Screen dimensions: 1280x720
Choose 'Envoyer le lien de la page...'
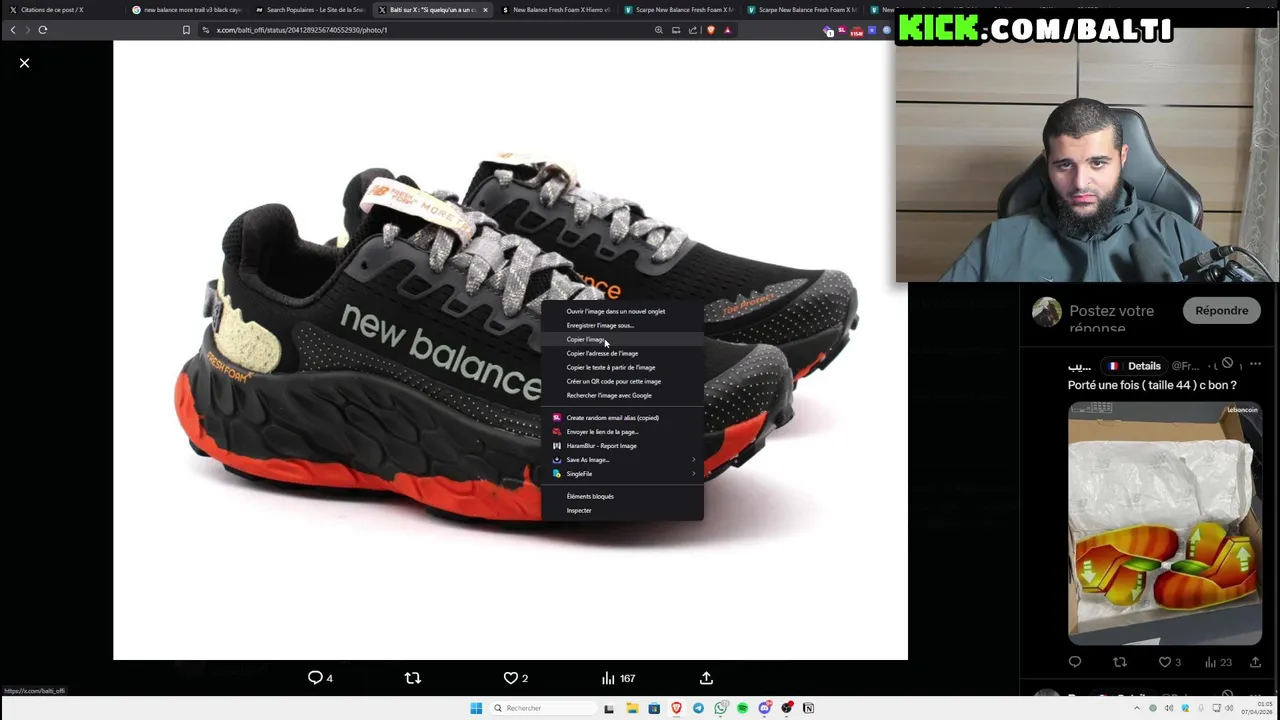622,432
